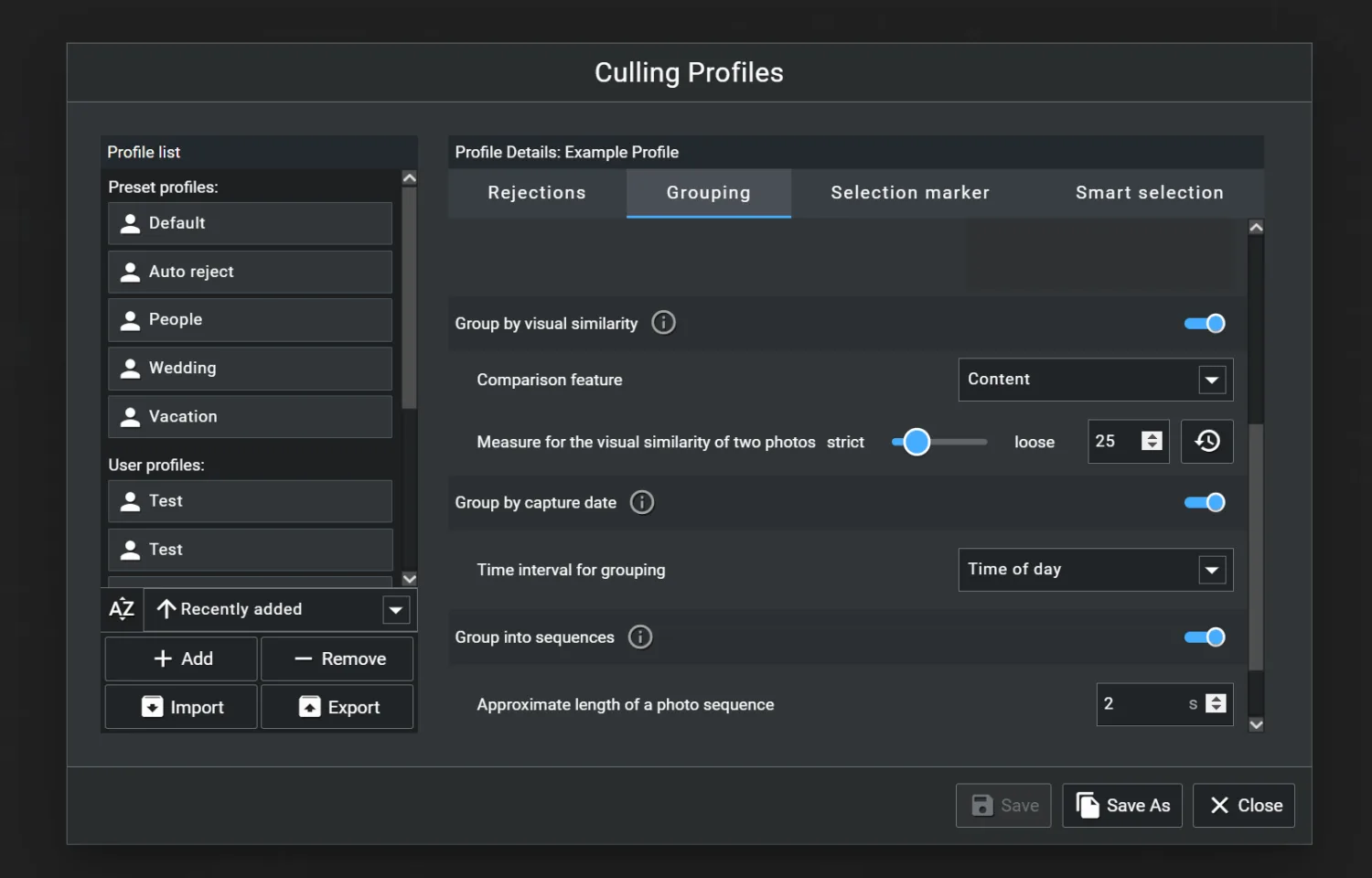
Task: Toggle Group into sequences switch
Action: [1205, 637]
